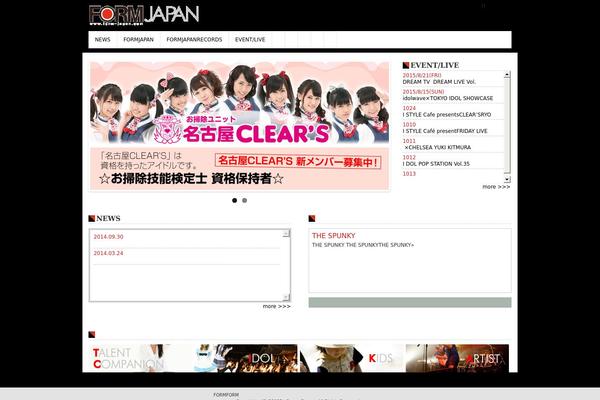
Task: Open the KIDS category banner
Action: (352, 358)
